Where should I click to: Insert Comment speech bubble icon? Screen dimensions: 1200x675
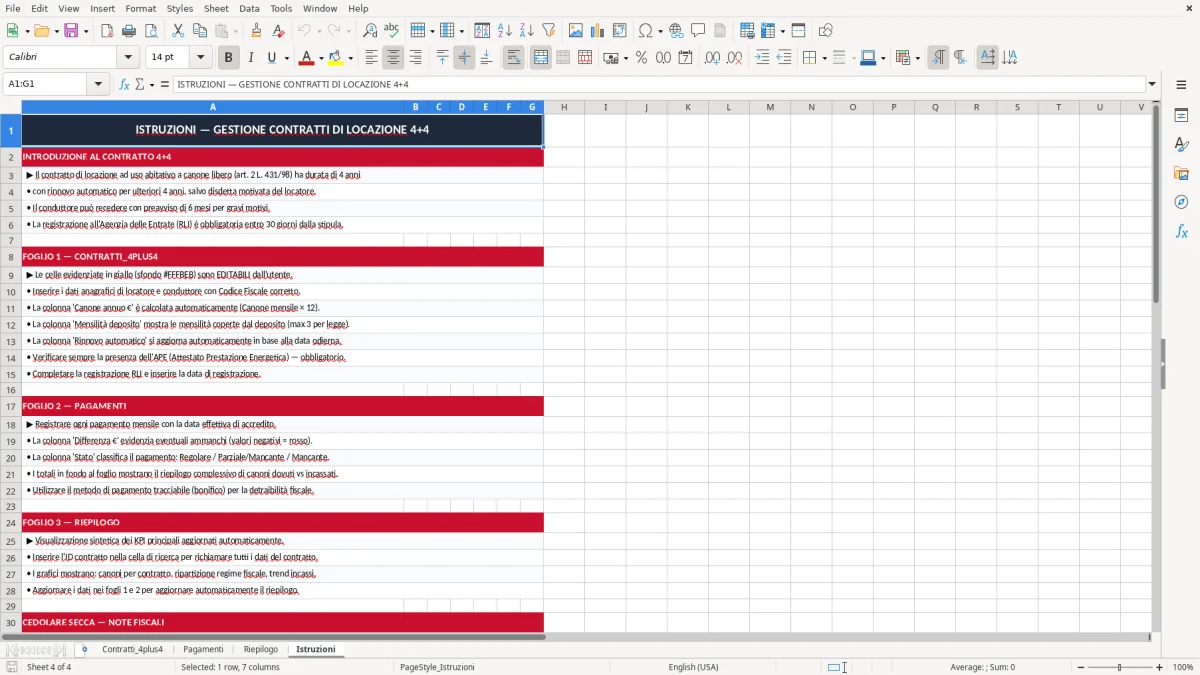698,31
